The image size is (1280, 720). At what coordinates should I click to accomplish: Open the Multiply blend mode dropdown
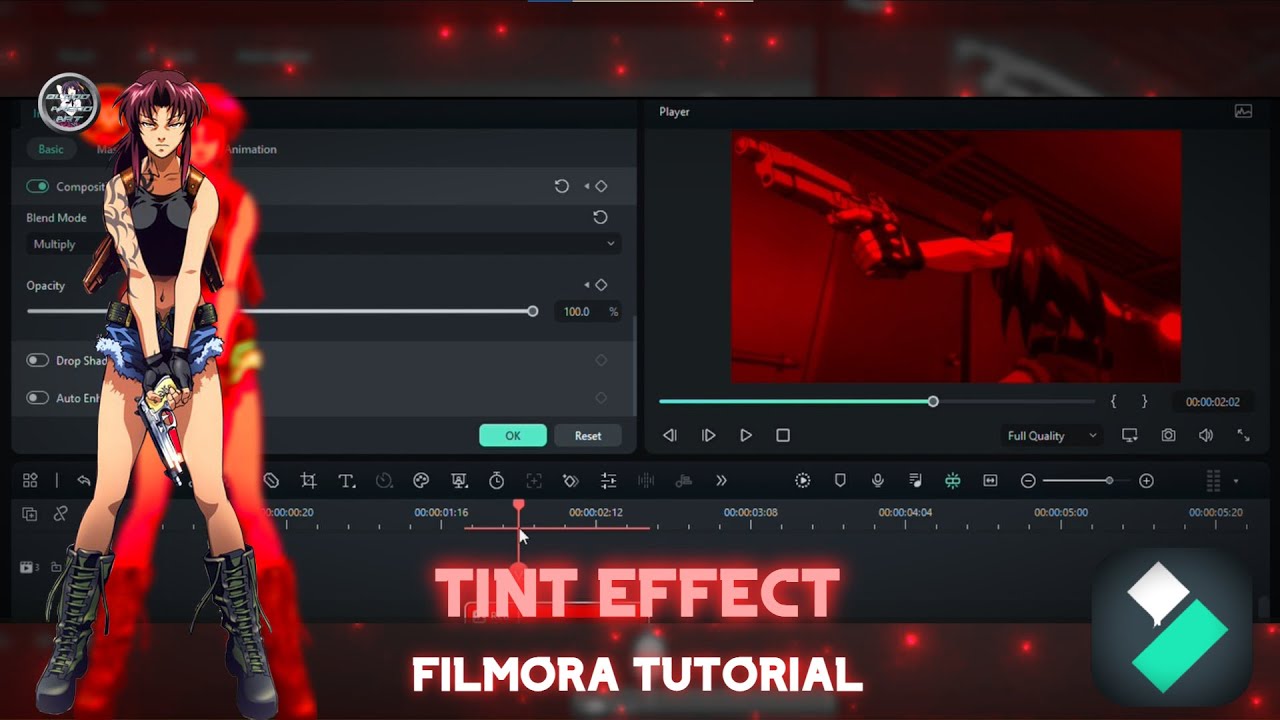(x=323, y=244)
